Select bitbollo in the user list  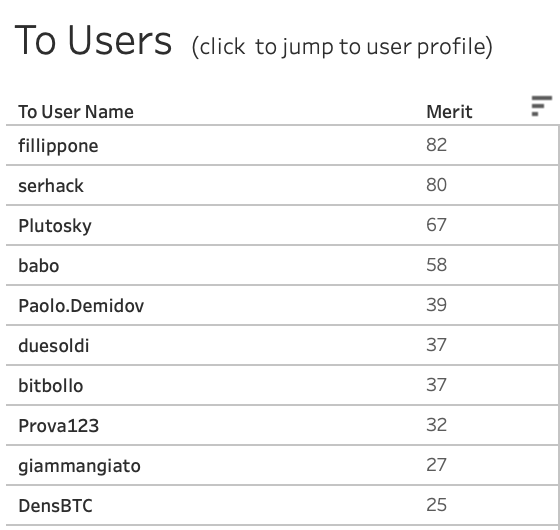pos(51,386)
